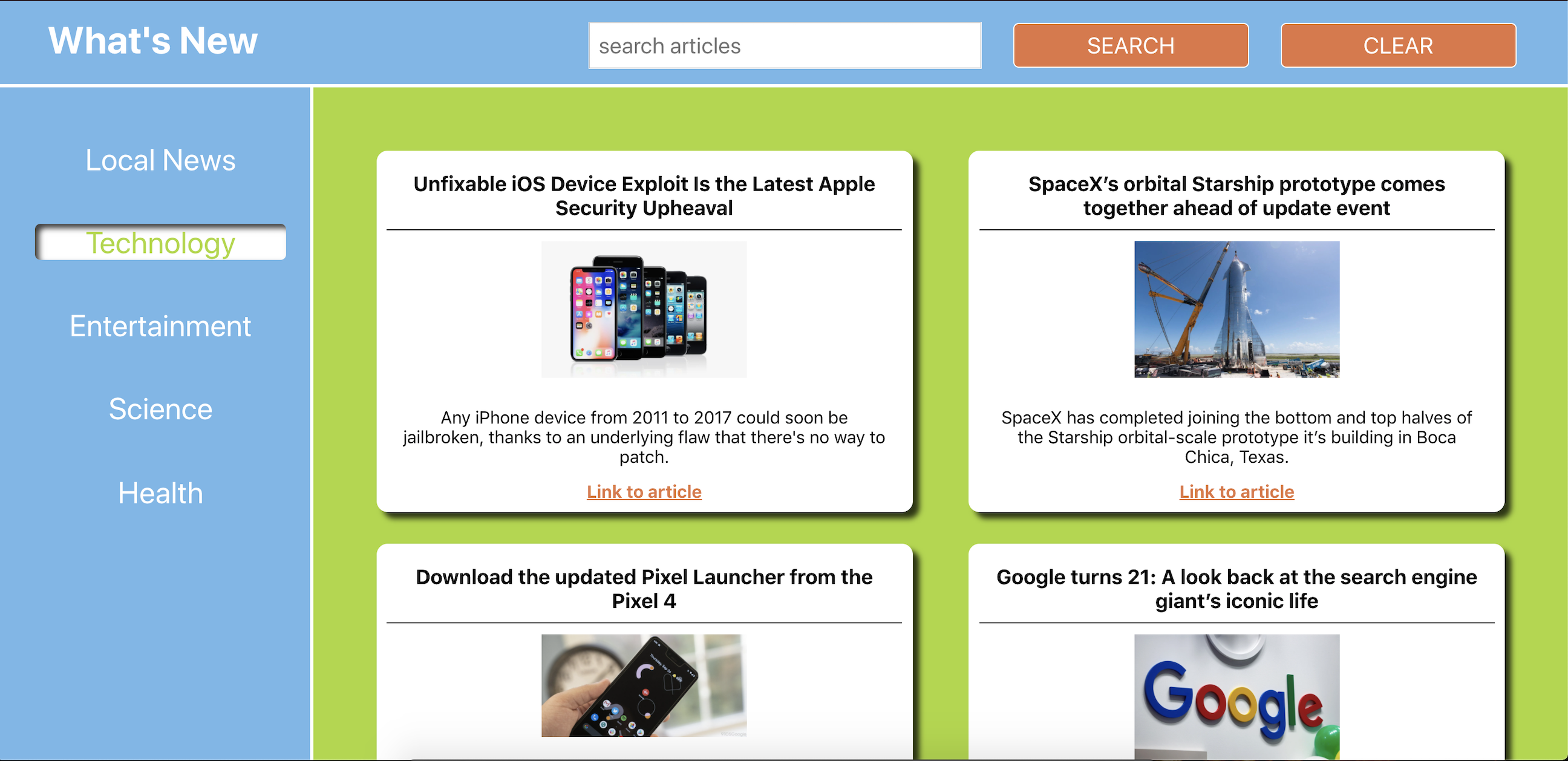The image size is (1568, 761).
Task: Open the Science category
Action: (160, 409)
